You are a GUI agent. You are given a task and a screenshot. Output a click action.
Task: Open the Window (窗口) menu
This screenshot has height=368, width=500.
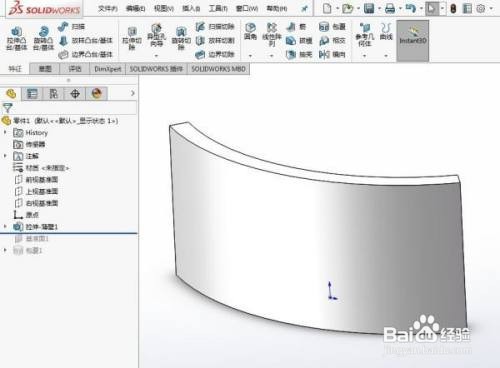tap(247, 9)
